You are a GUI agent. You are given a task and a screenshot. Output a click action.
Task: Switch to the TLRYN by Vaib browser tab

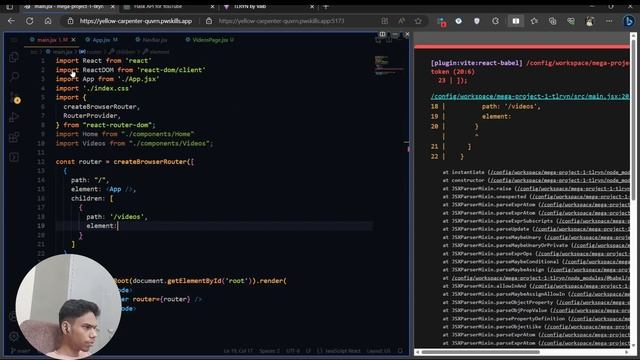(251, 7)
